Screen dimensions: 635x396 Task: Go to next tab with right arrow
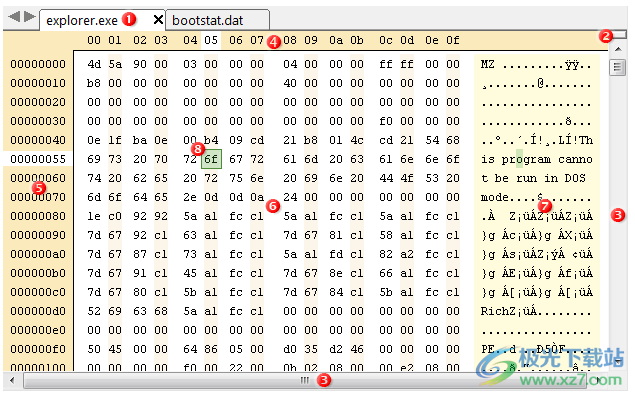tap(30, 17)
